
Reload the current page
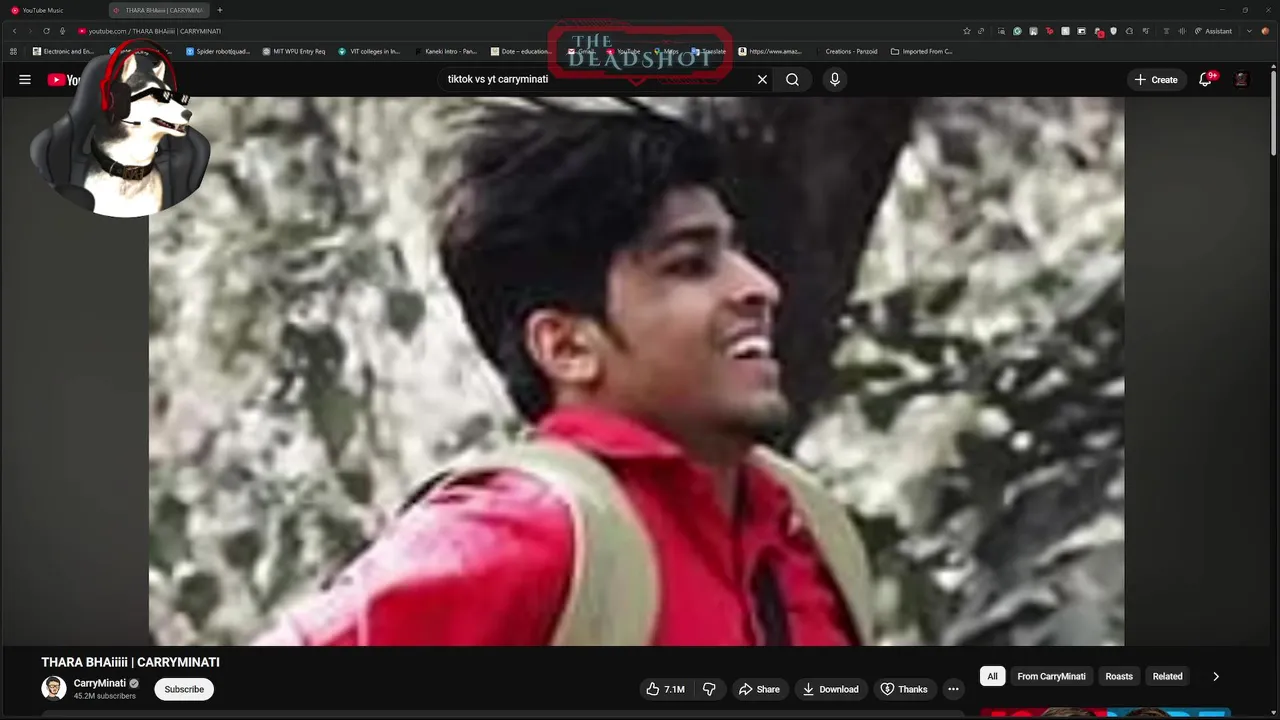[46, 31]
